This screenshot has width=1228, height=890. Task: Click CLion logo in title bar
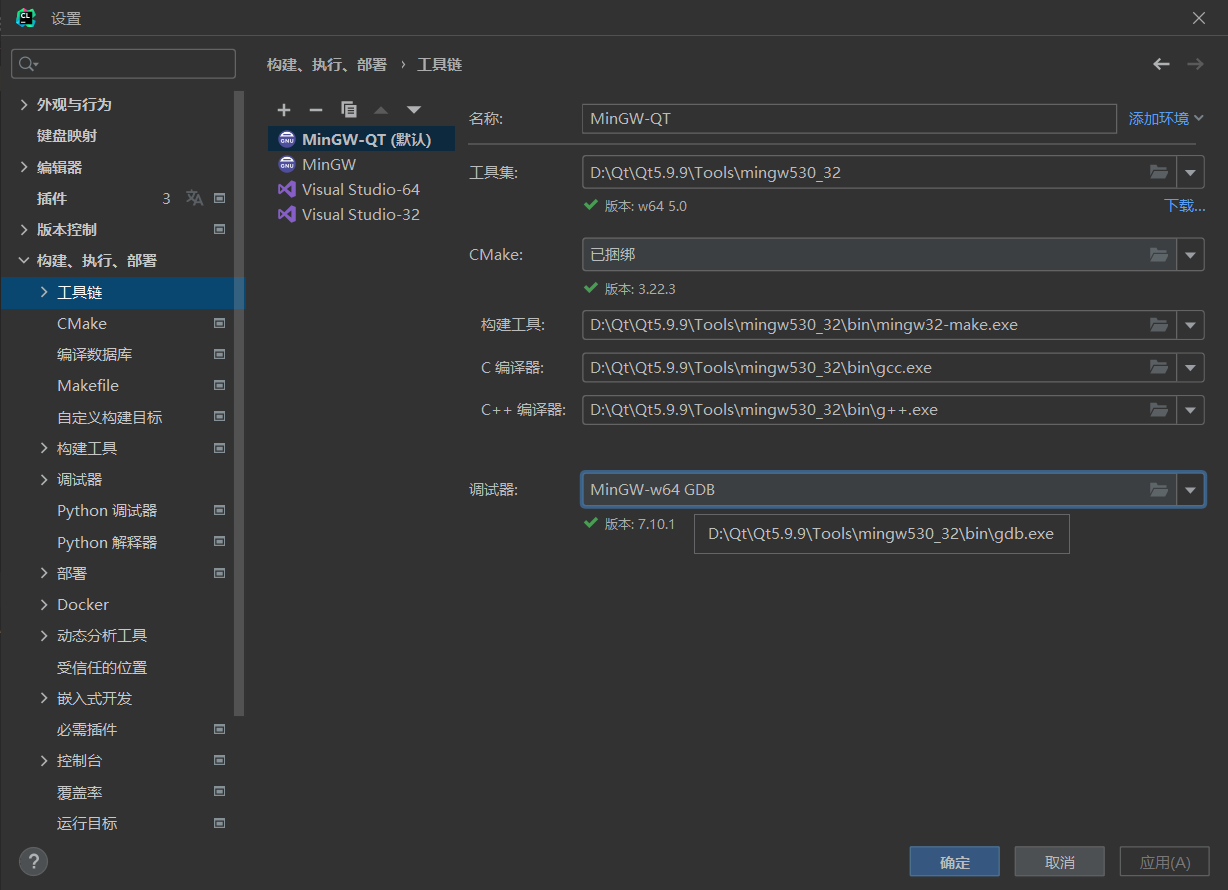26,17
